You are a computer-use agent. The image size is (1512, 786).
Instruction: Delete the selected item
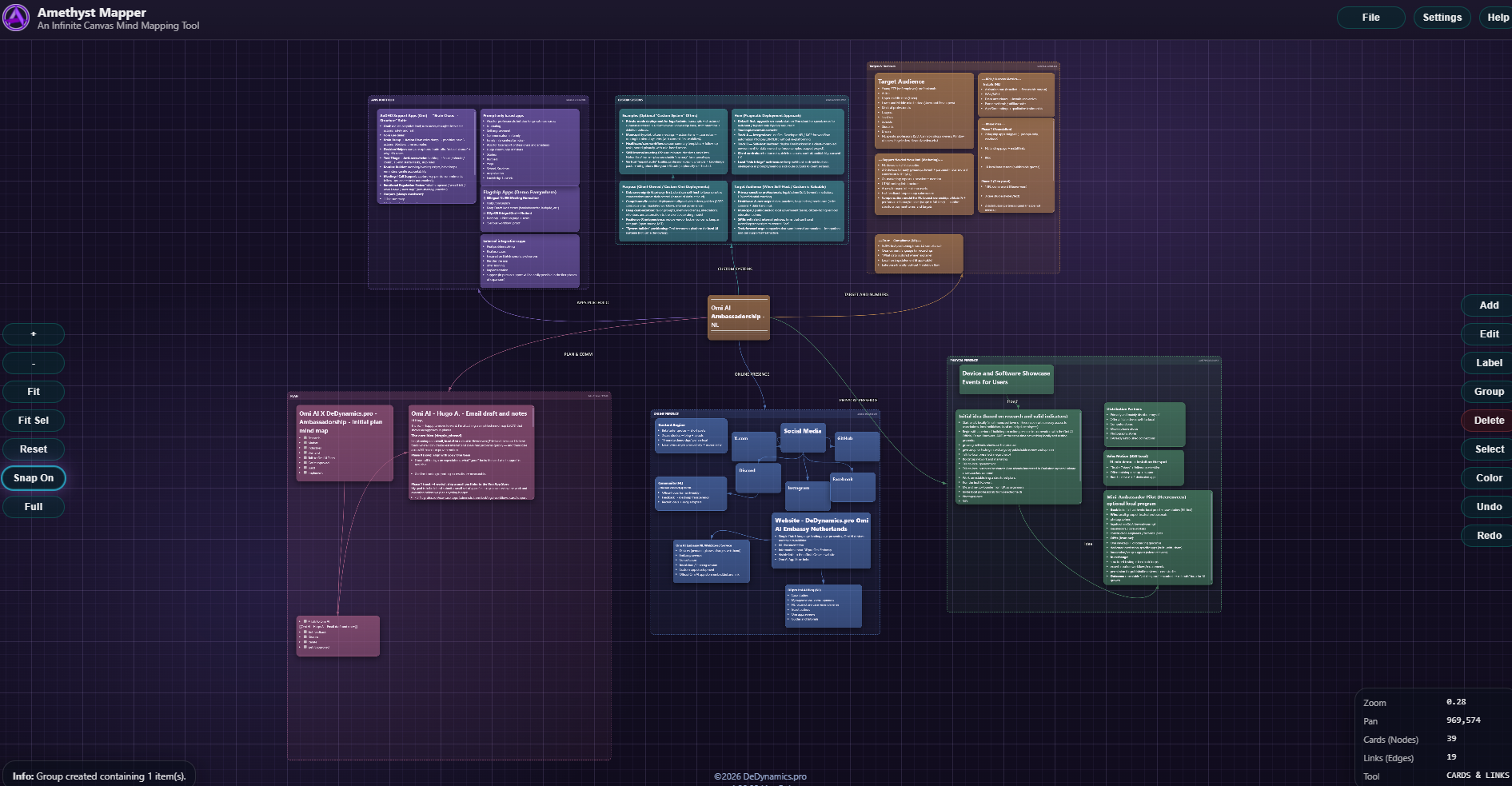point(1489,421)
